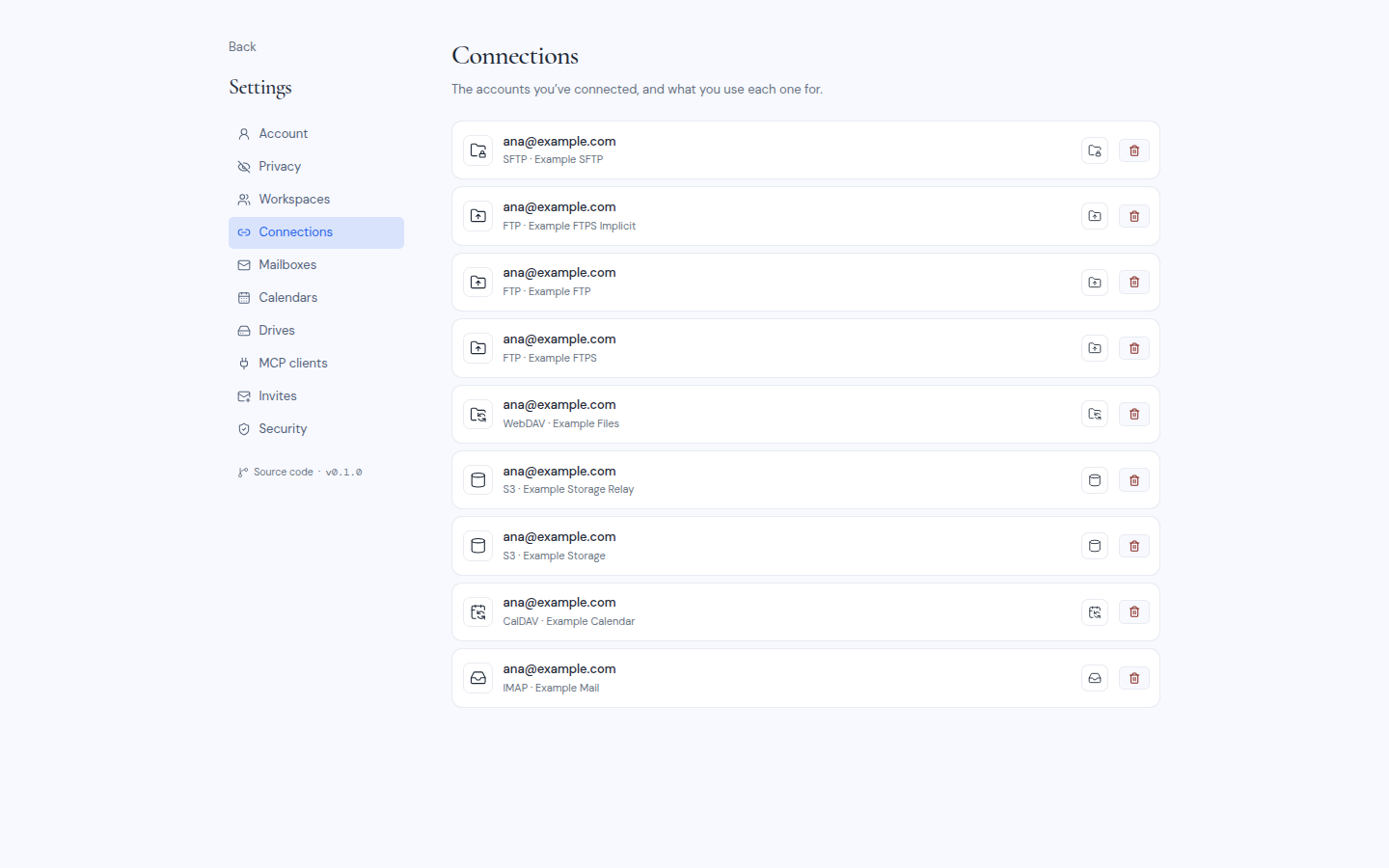Delete the WebDAV Example Files connection
This screenshot has width=1389, height=868.
1134,415
